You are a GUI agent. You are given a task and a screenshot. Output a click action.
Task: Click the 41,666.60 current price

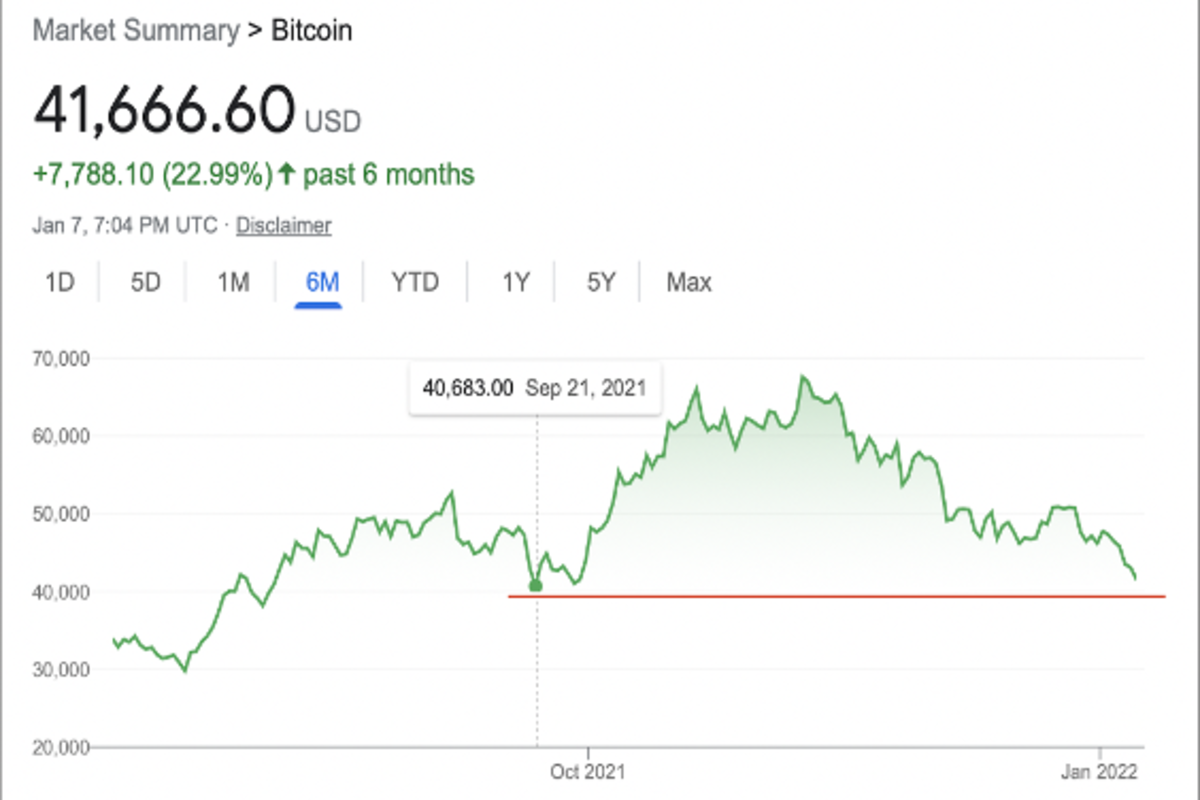(x=164, y=109)
